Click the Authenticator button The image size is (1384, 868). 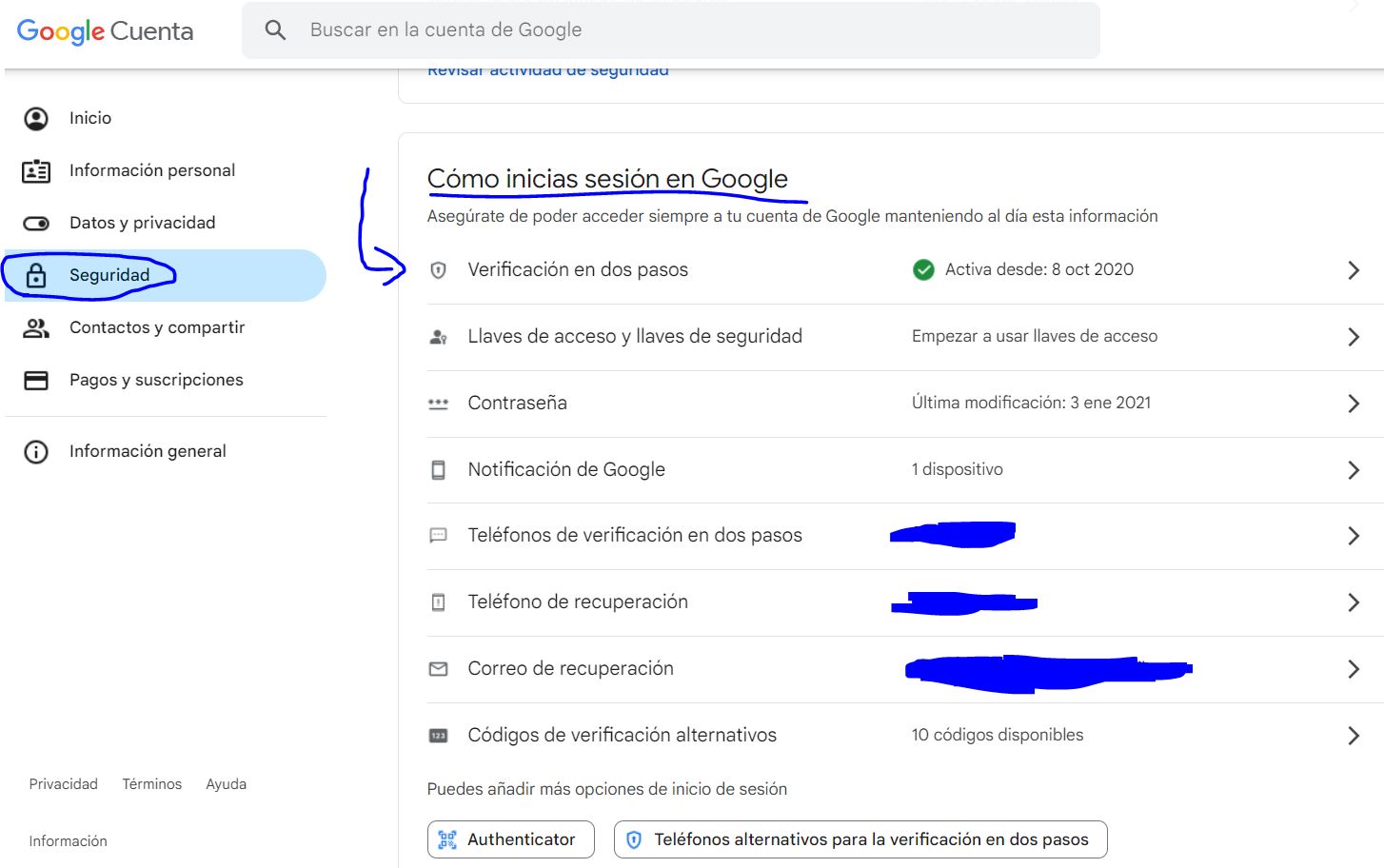(x=511, y=839)
